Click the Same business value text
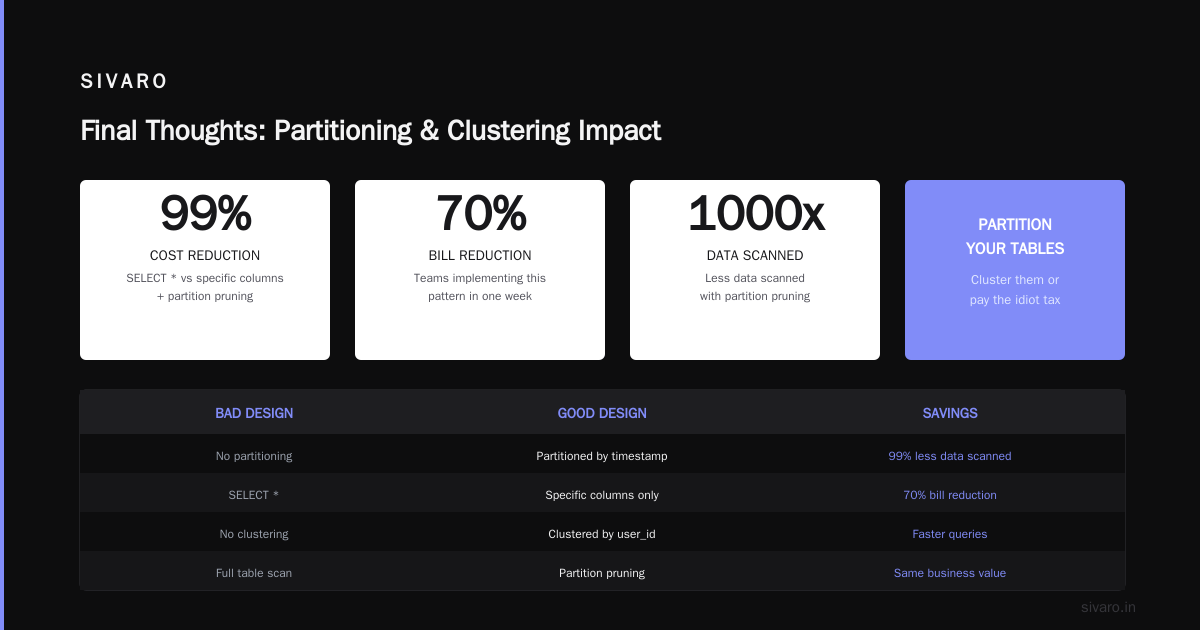The width and height of the screenshot is (1200, 630). (x=950, y=573)
